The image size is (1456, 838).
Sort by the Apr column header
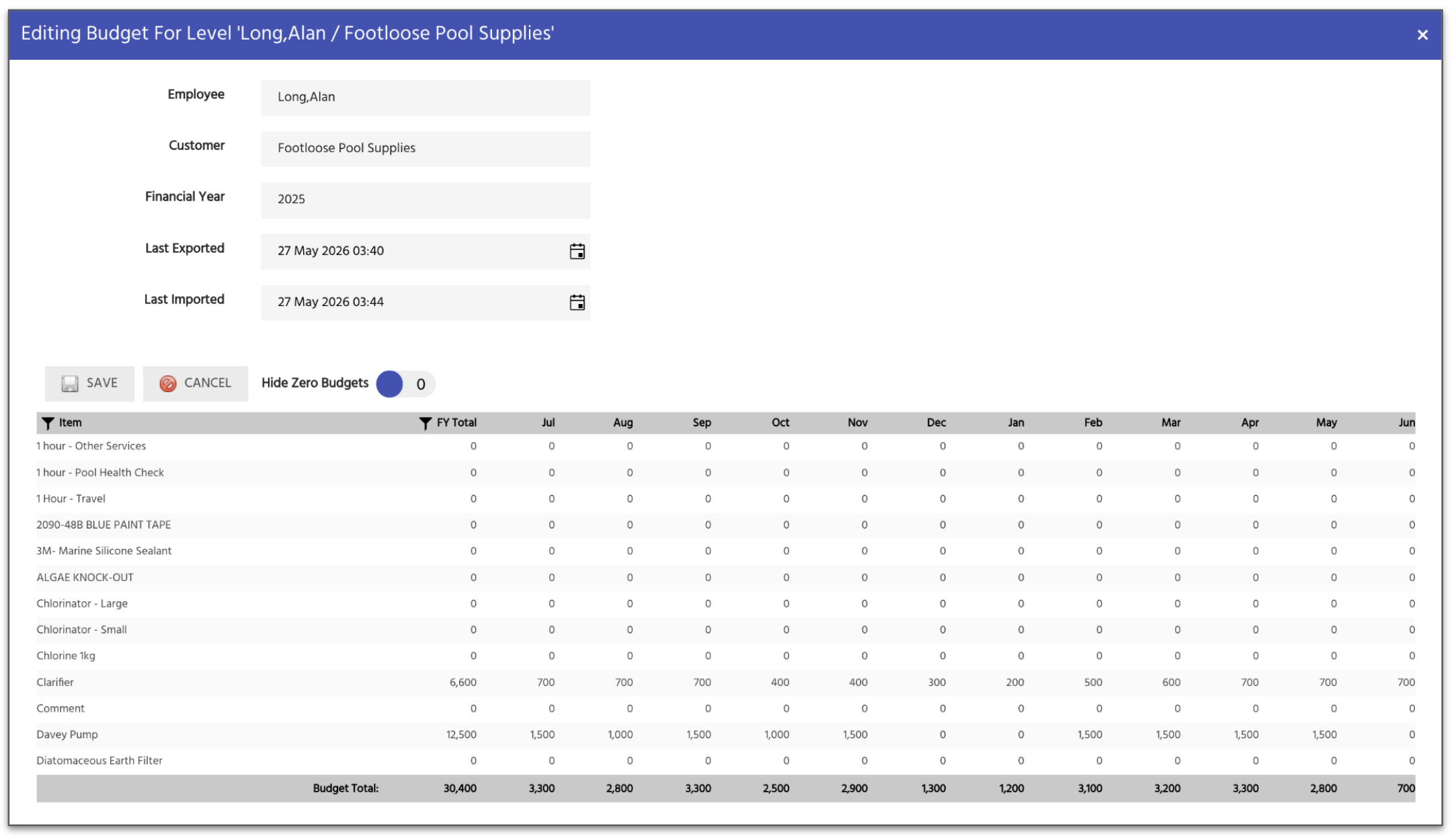tap(1250, 423)
